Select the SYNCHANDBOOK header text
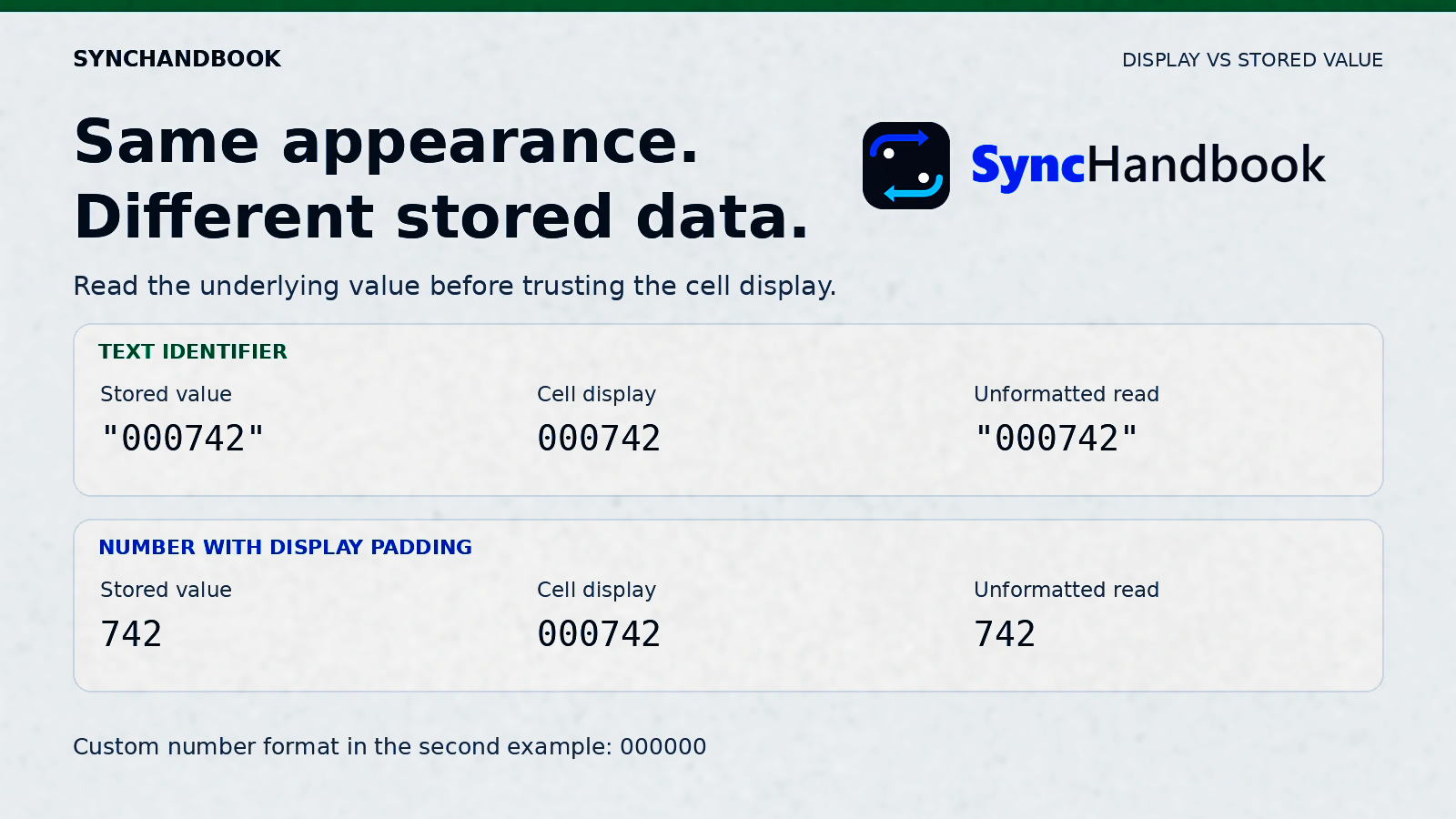 point(177,59)
